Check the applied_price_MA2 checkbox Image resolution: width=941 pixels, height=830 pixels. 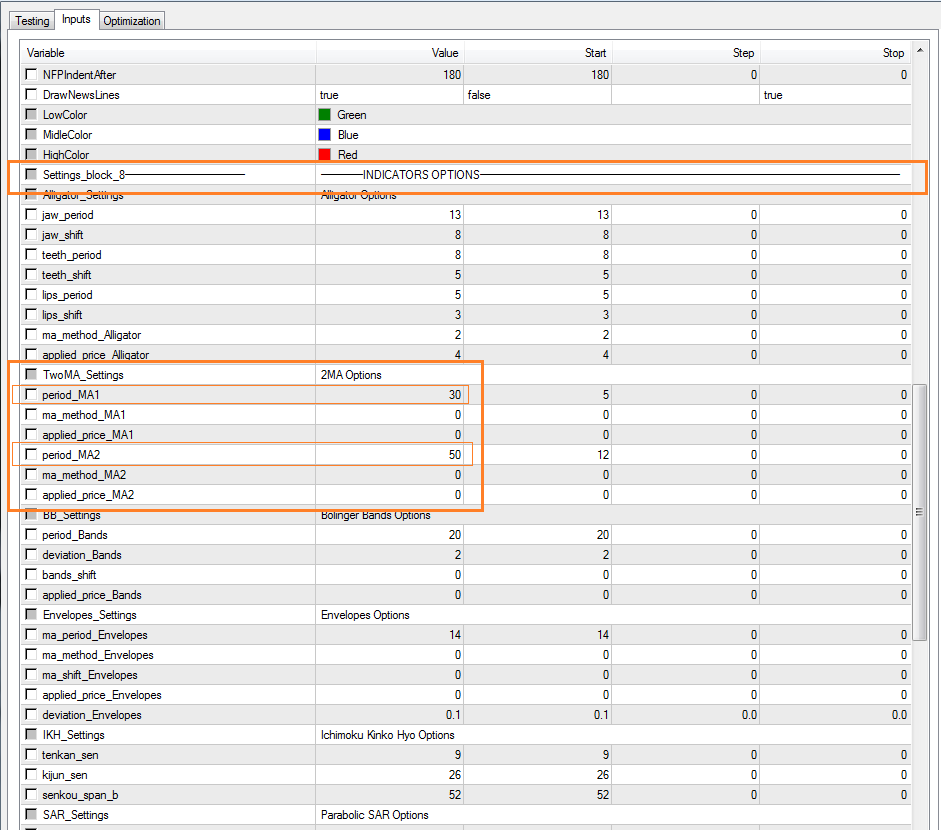[31, 495]
